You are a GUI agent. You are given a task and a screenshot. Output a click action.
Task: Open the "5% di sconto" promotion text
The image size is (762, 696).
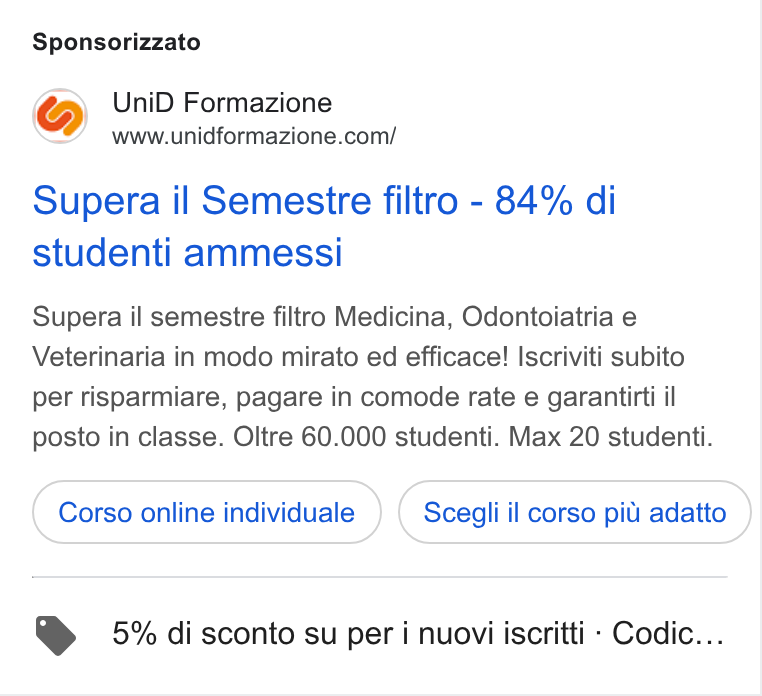point(348,634)
